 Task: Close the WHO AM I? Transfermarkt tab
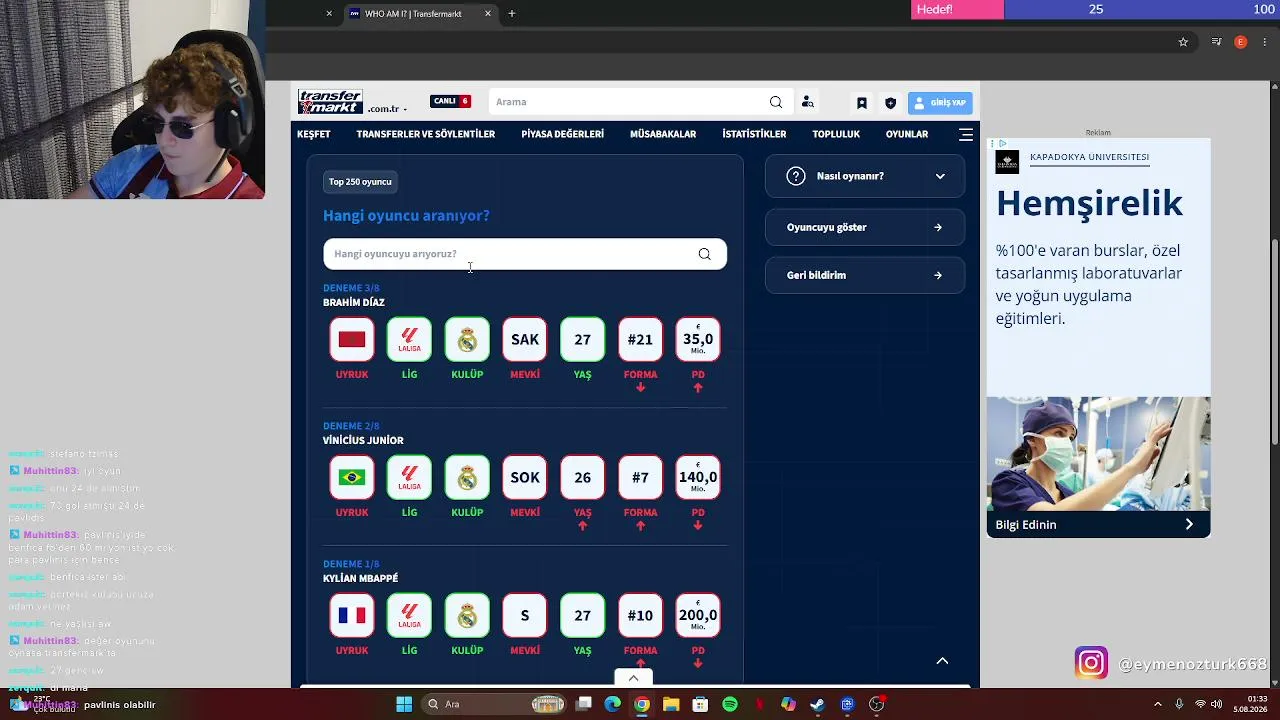488,14
